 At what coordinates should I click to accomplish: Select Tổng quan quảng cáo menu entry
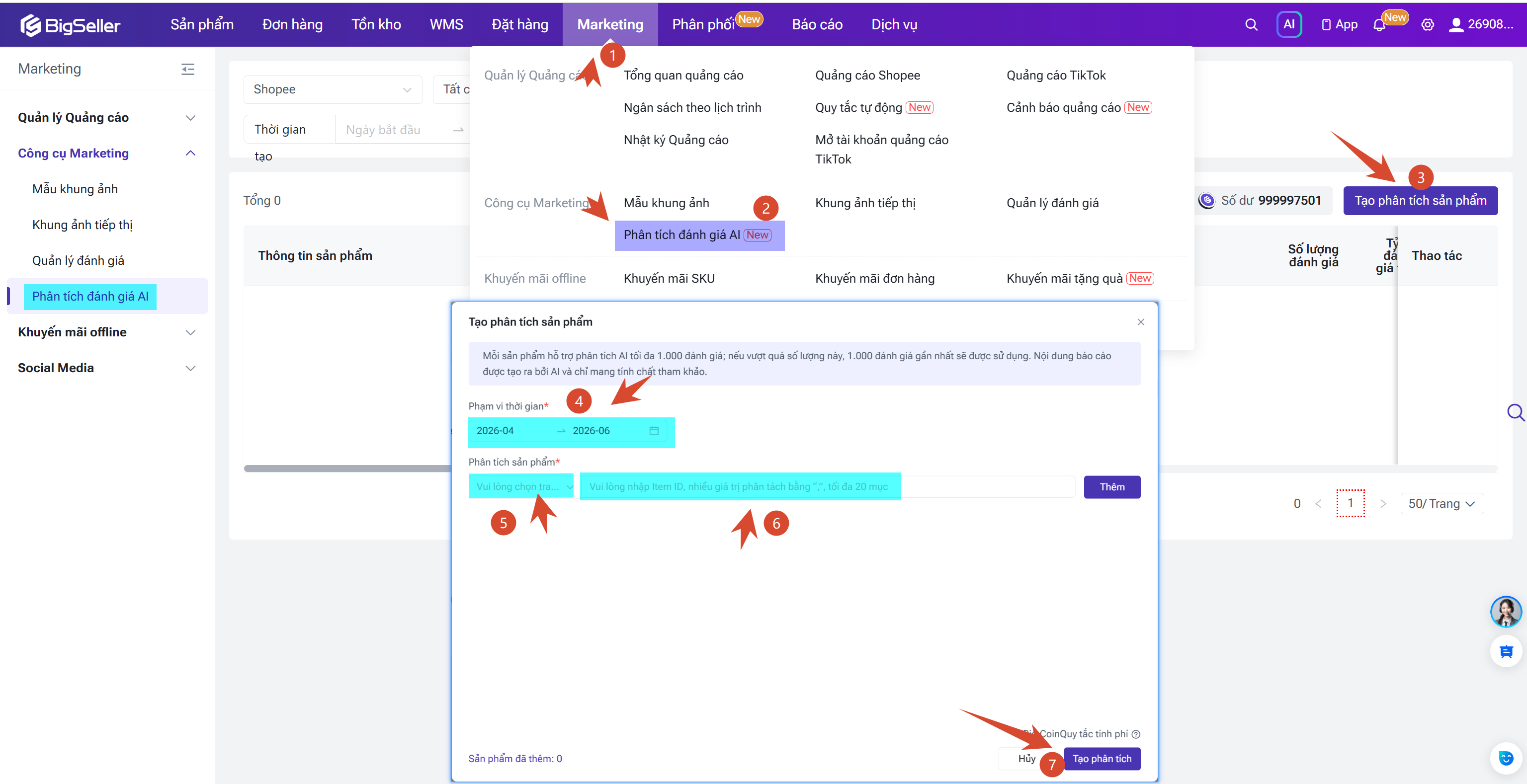pos(683,75)
